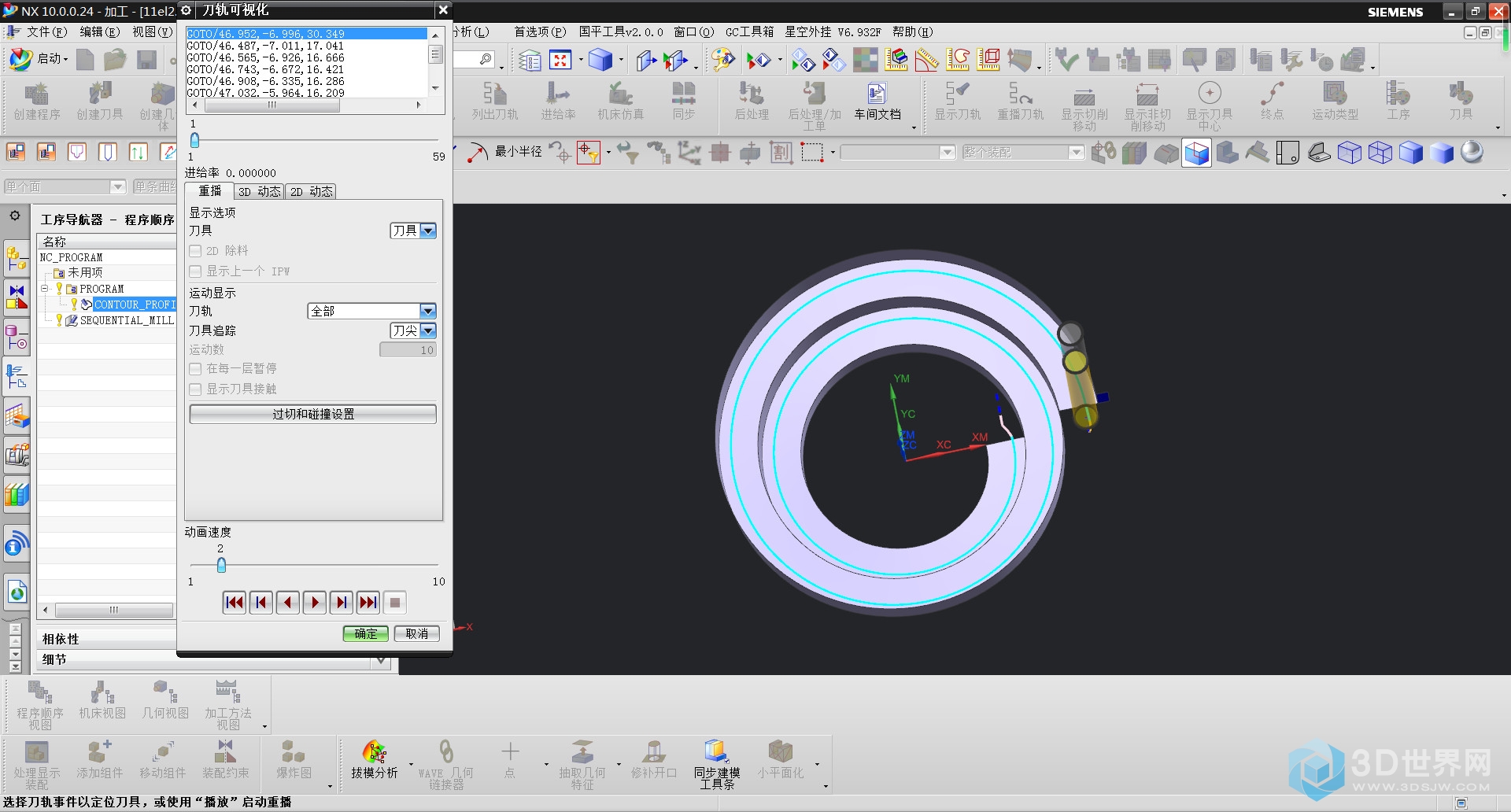The image size is (1511, 812).
Task: Select the SEQUENTIAL_MILL operation in navigator
Action: (126, 320)
